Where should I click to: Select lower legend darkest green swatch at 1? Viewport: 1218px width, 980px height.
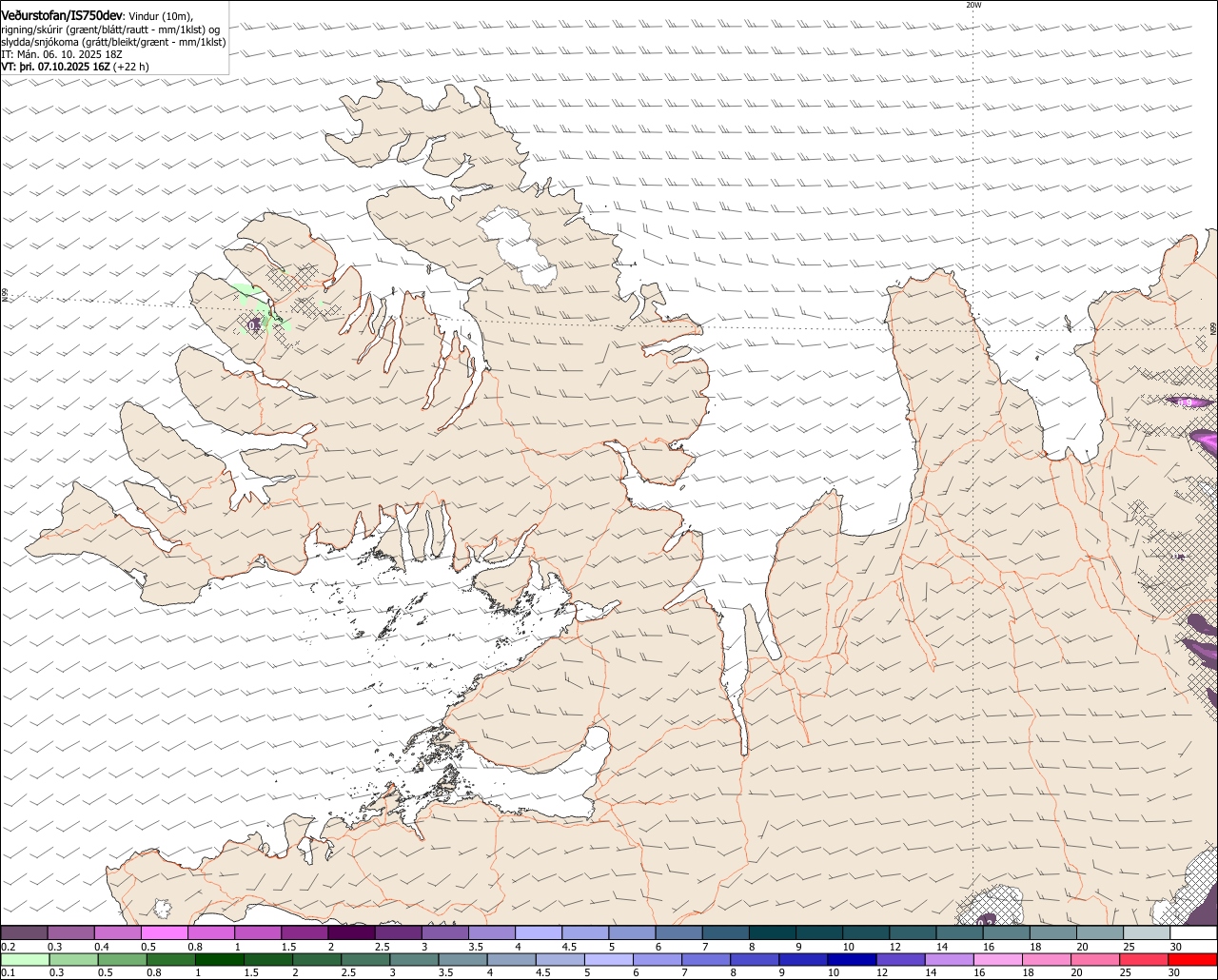click(x=221, y=960)
